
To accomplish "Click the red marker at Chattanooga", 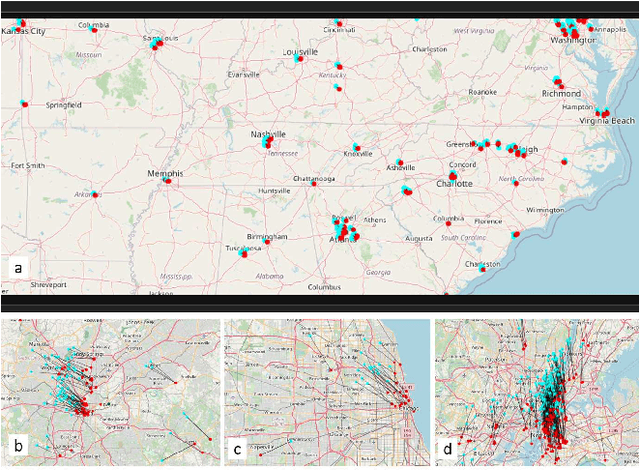I will pos(313,182).
